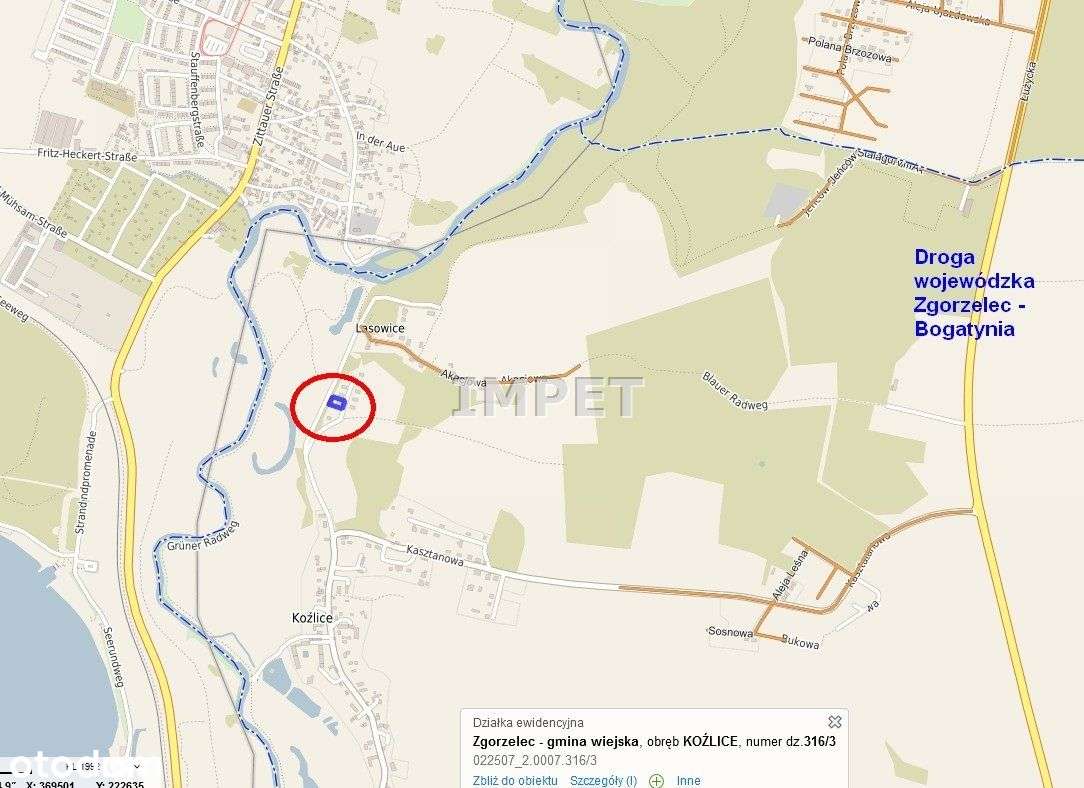Image resolution: width=1084 pixels, height=788 pixels.
Task: Click the Aleja Leśna street label
Action: (789, 575)
